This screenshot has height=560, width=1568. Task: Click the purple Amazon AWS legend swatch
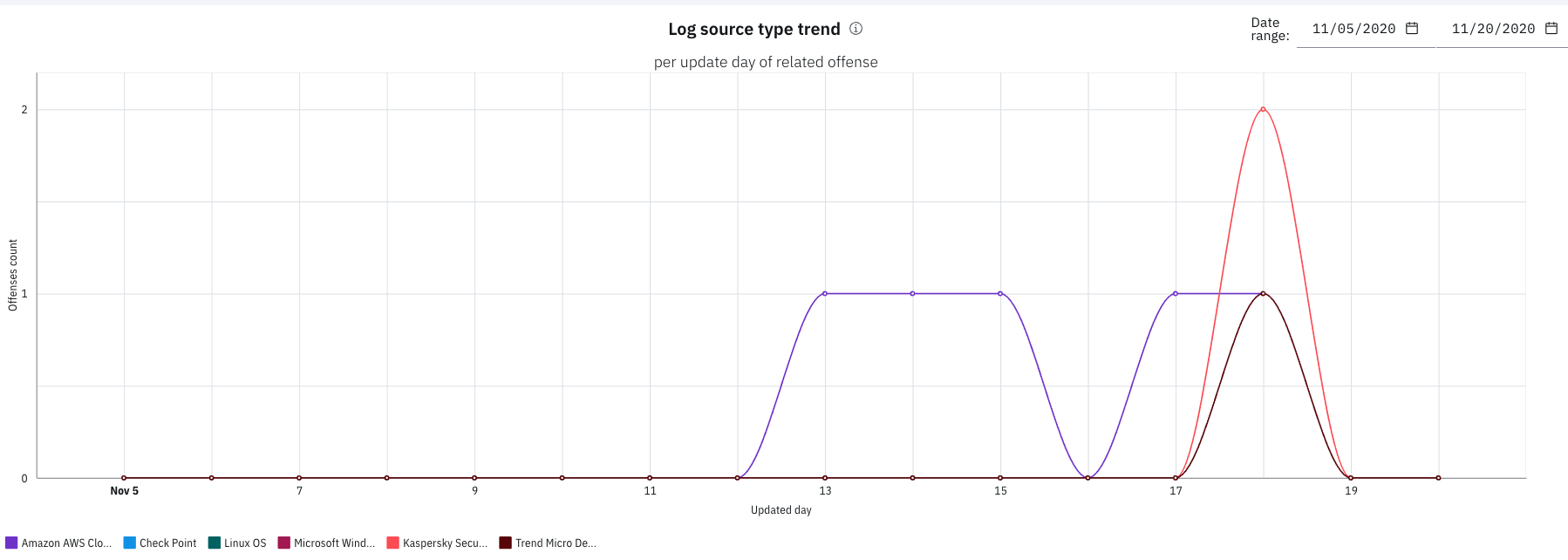[11, 543]
